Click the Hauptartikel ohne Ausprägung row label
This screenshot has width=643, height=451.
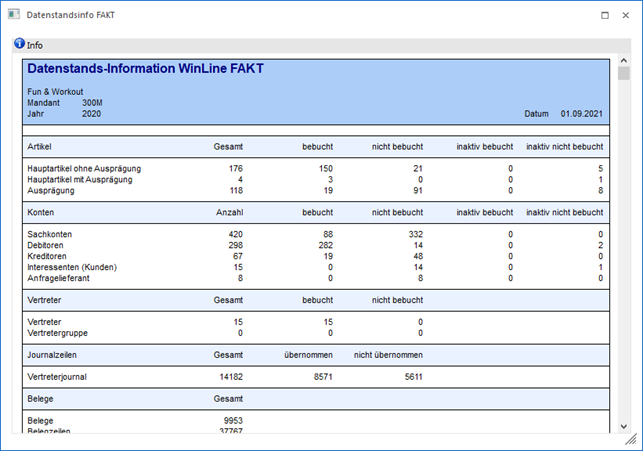point(84,168)
